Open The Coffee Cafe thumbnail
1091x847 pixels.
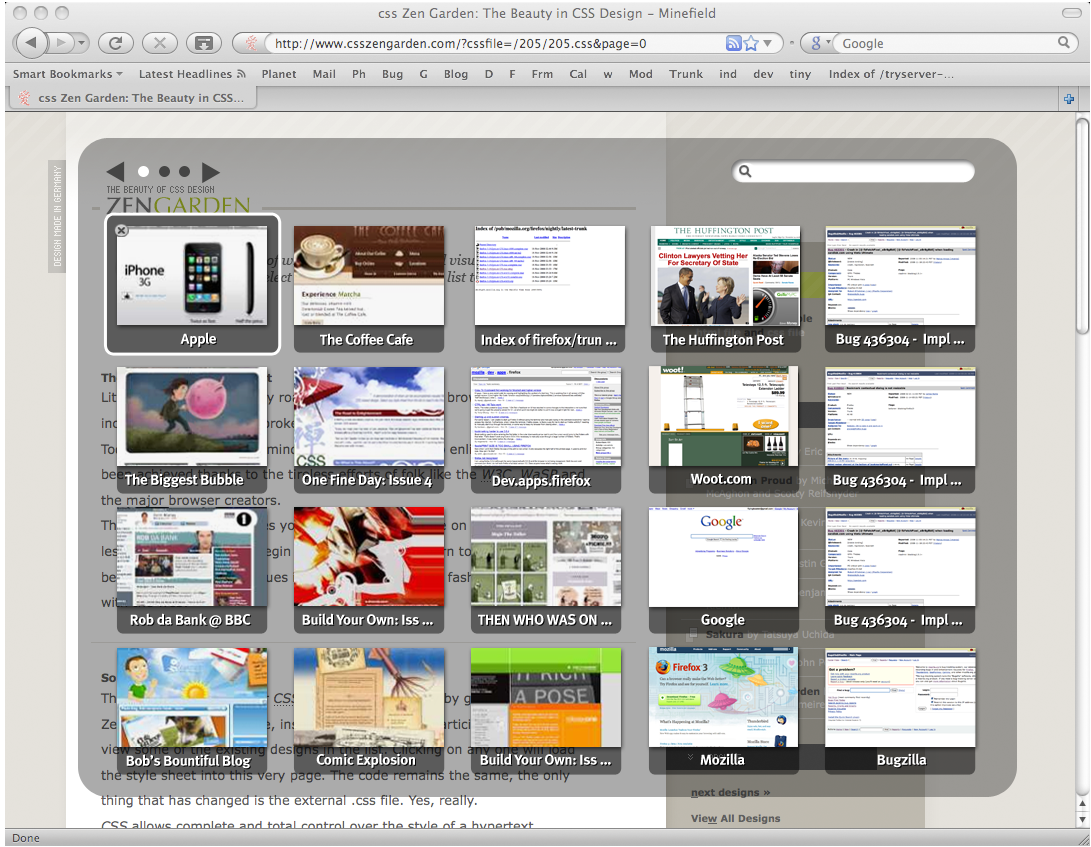[x=369, y=288]
